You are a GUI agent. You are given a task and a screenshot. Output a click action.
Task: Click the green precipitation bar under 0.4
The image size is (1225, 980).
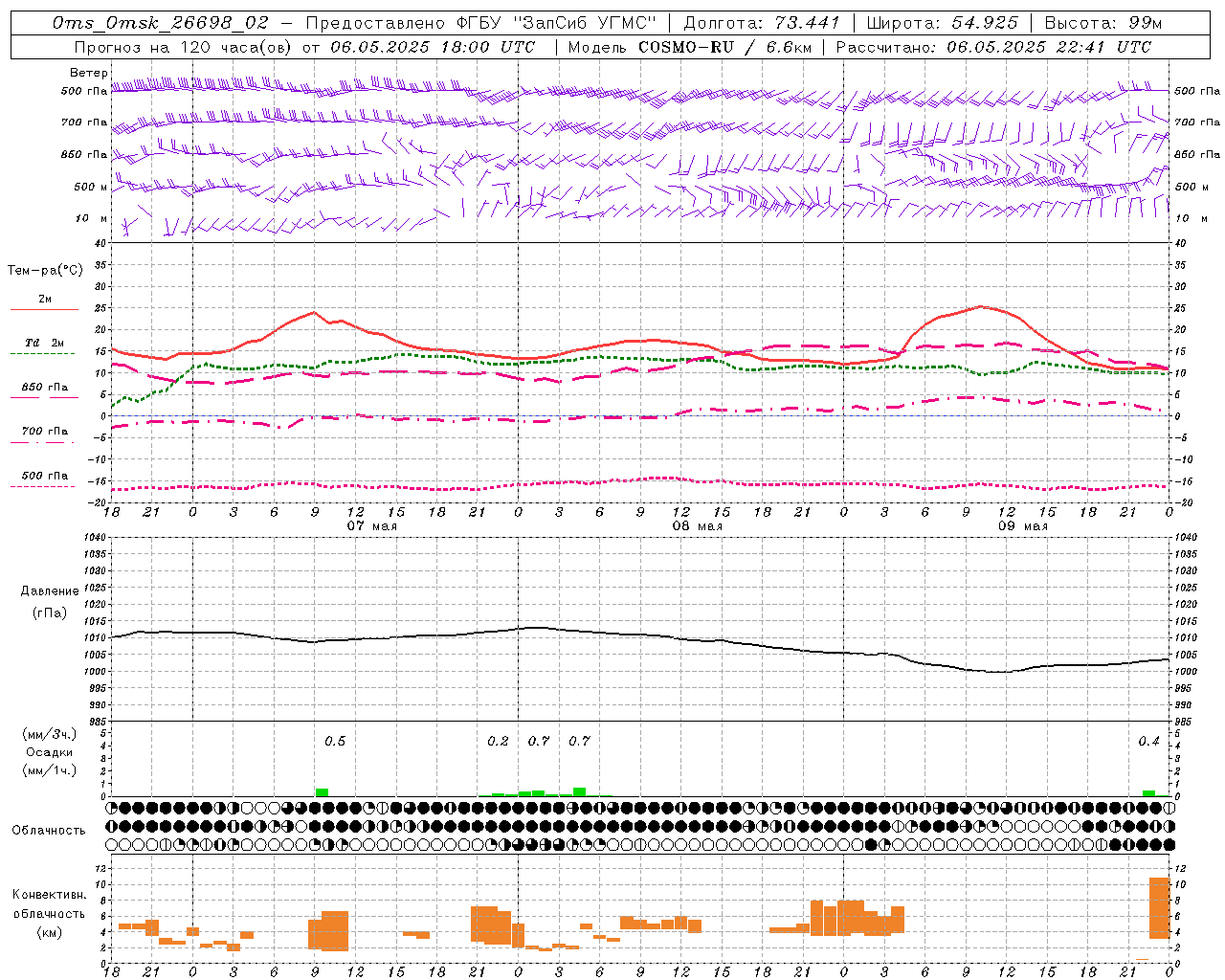click(1148, 793)
